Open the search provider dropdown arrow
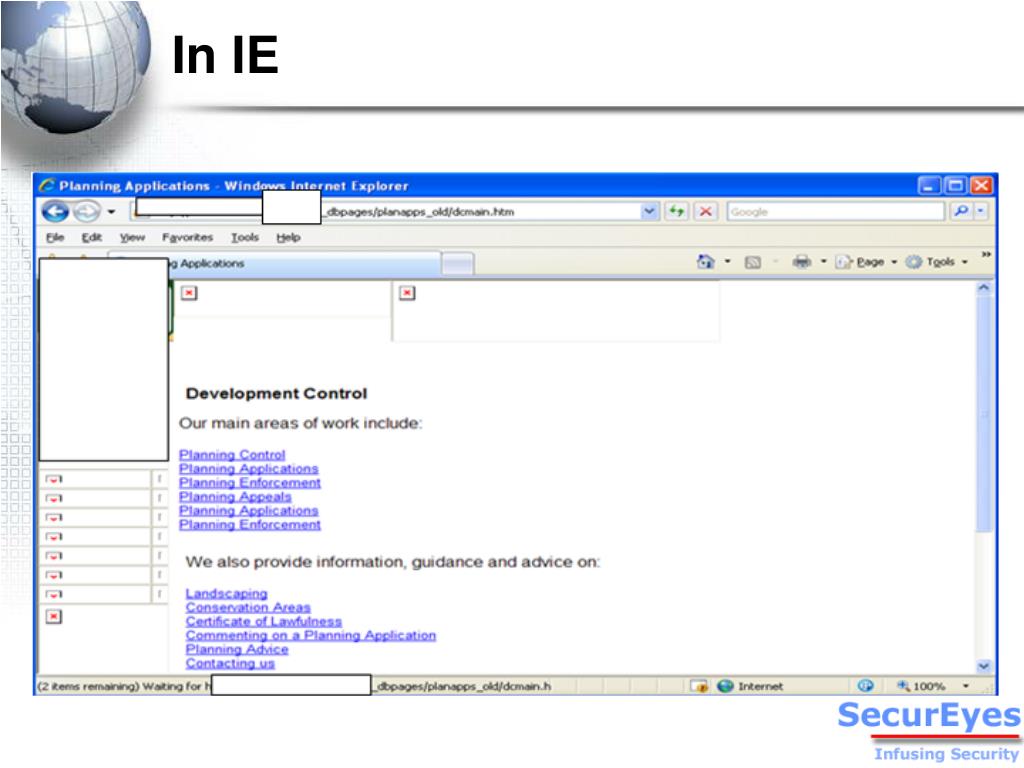Screen dimensions: 1024x768 [x=980, y=211]
